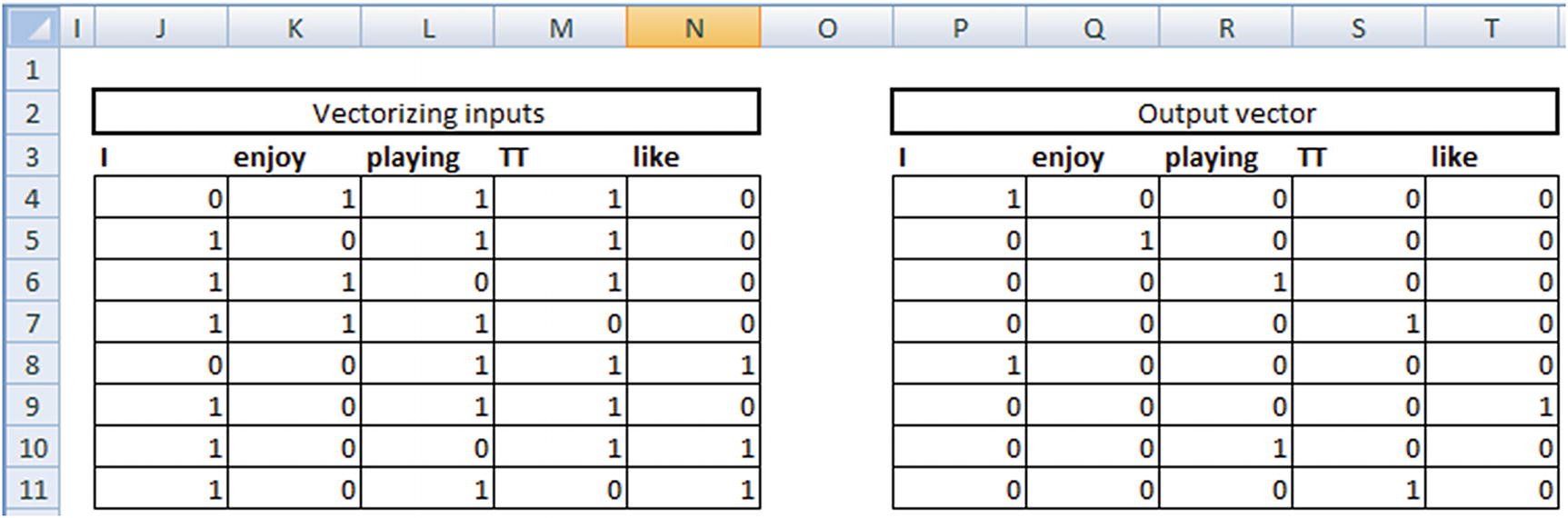Click "like" label in Output vector table

(1454, 157)
